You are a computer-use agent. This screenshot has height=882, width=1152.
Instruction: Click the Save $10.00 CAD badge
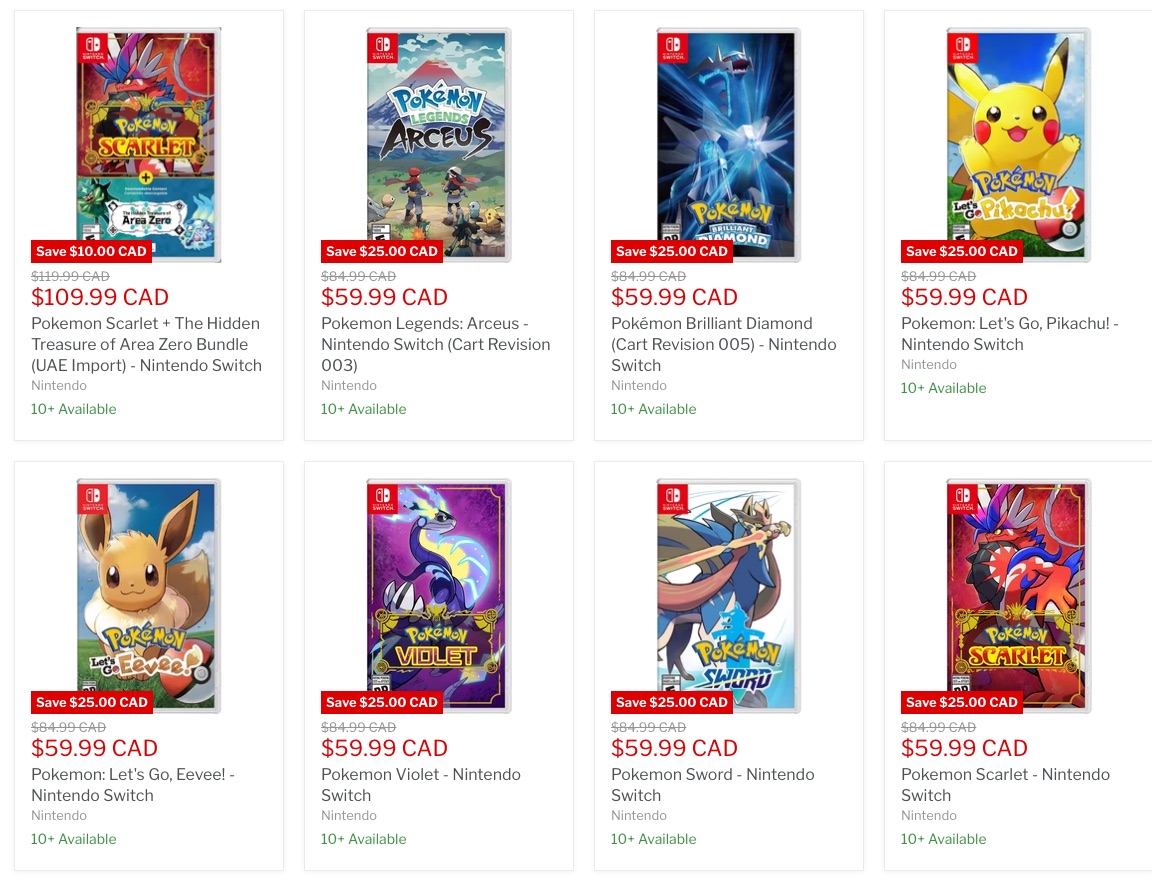[x=92, y=251]
